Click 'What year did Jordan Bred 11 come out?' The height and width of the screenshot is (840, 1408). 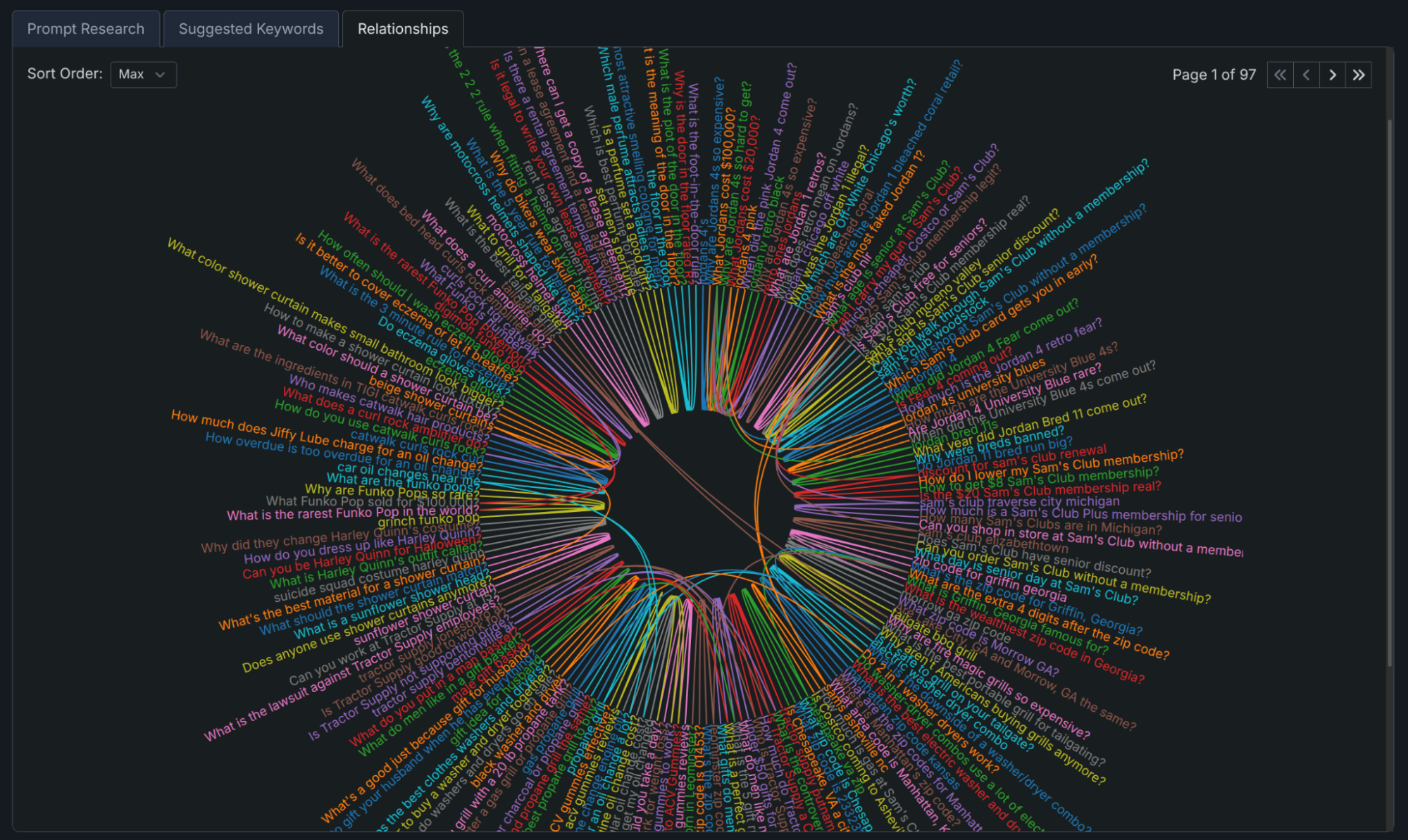[x=1030, y=424]
